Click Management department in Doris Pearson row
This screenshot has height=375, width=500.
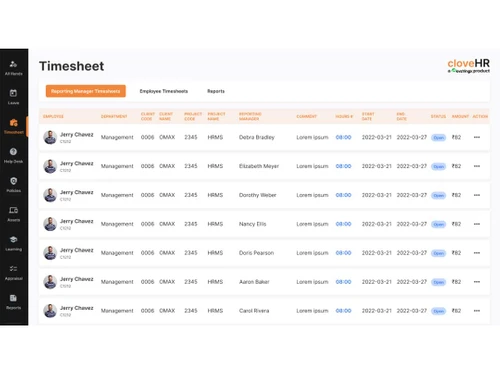point(117,253)
